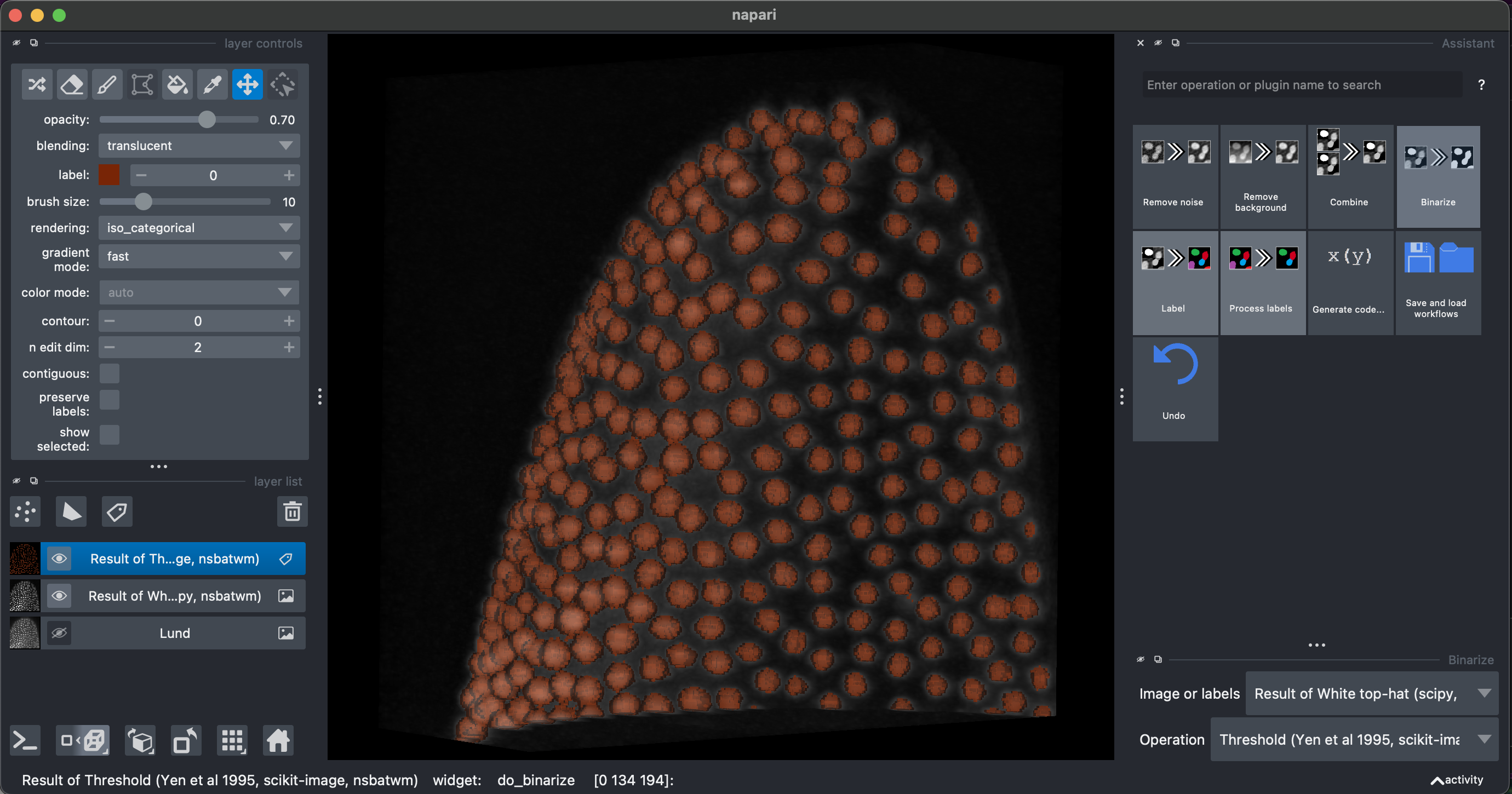Viewport: 1512px width, 794px height.
Task: Reset view with home icon
Action: point(278,740)
